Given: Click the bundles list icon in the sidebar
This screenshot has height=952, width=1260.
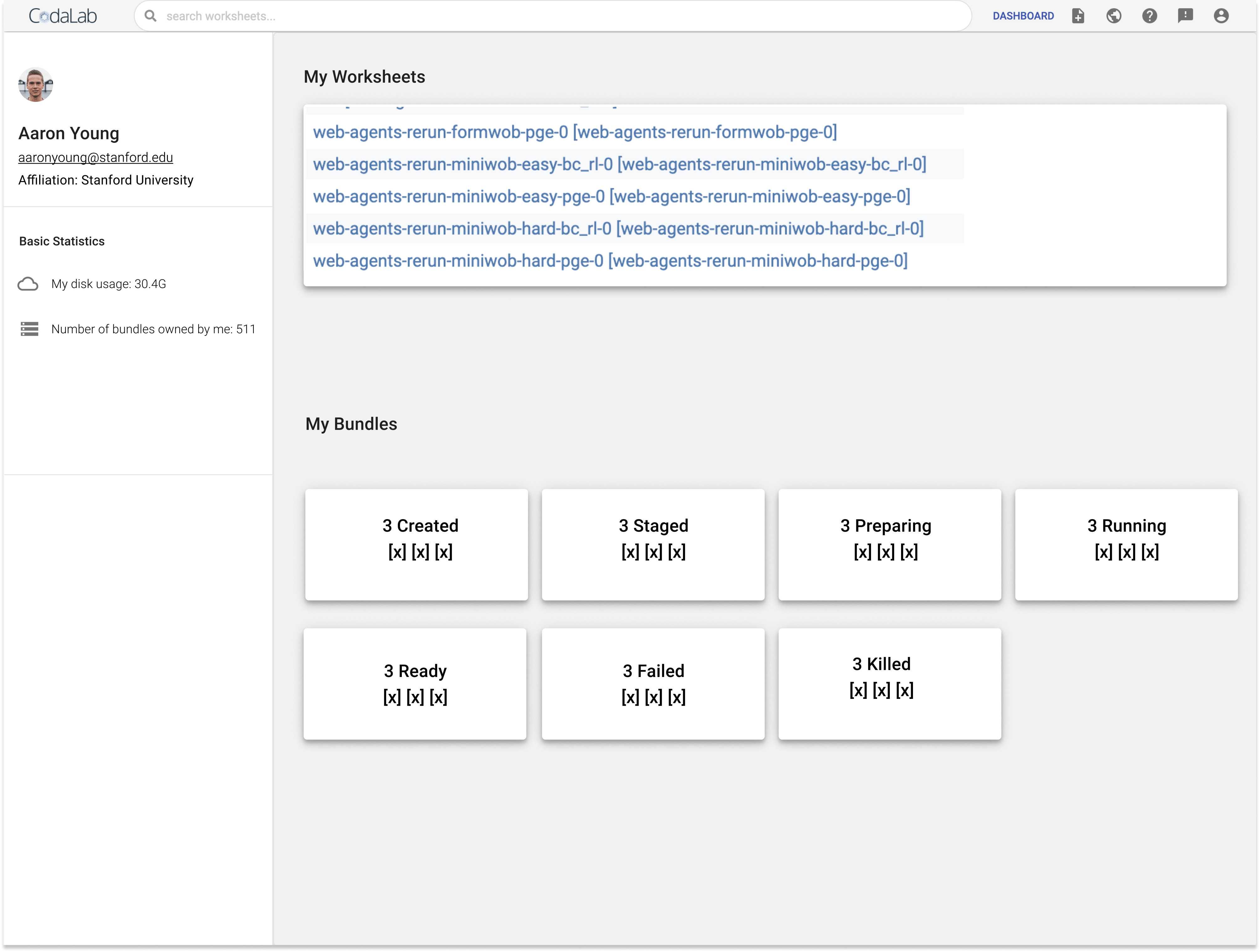Looking at the screenshot, I should [29, 329].
